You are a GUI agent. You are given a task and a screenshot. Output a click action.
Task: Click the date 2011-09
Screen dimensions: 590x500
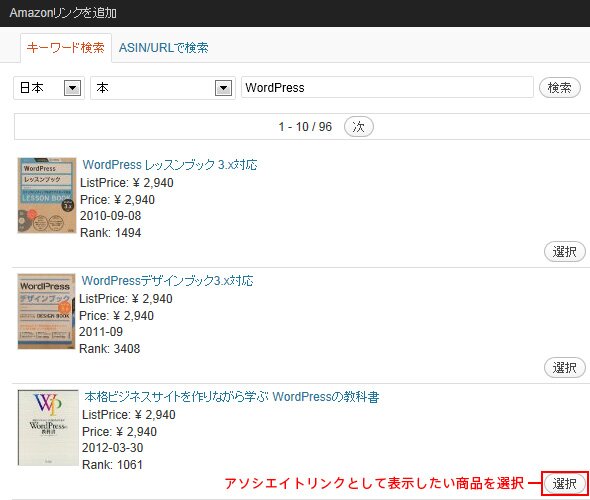(x=101, y=331)
